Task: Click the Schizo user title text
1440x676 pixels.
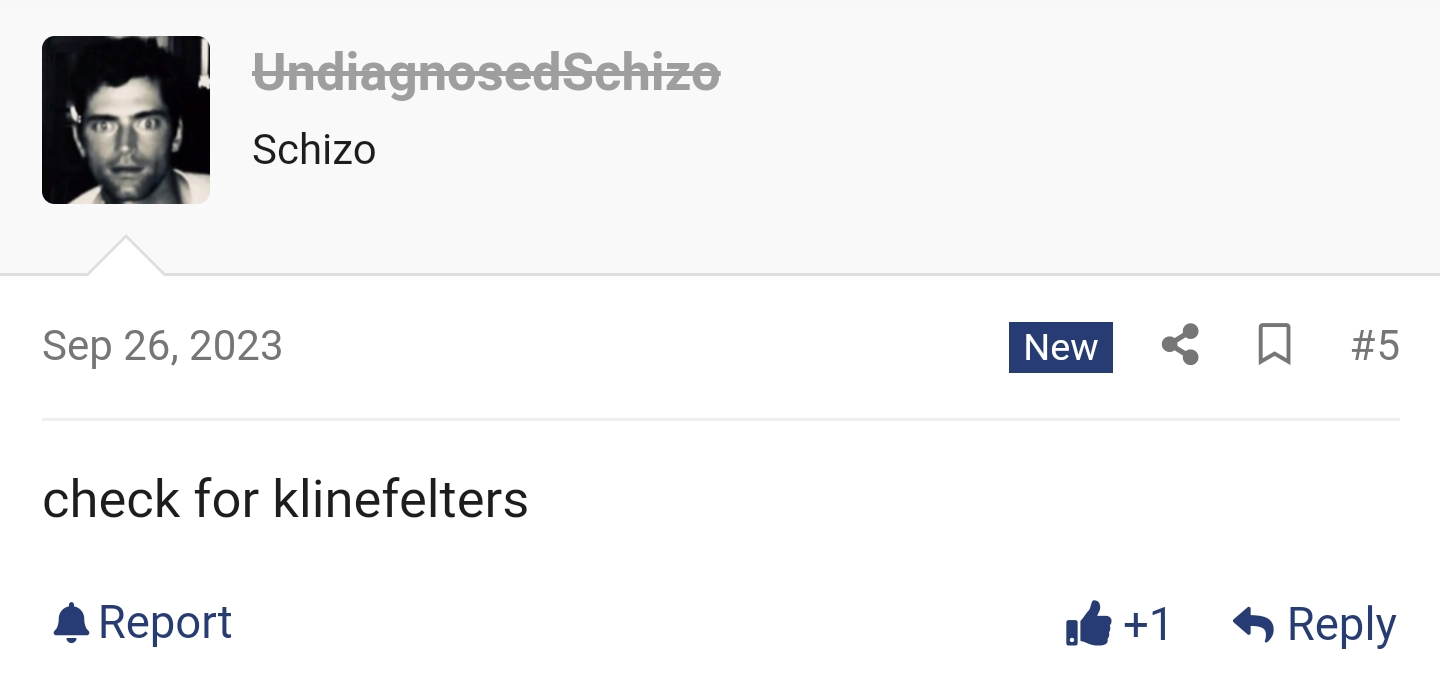Action: 314,150
